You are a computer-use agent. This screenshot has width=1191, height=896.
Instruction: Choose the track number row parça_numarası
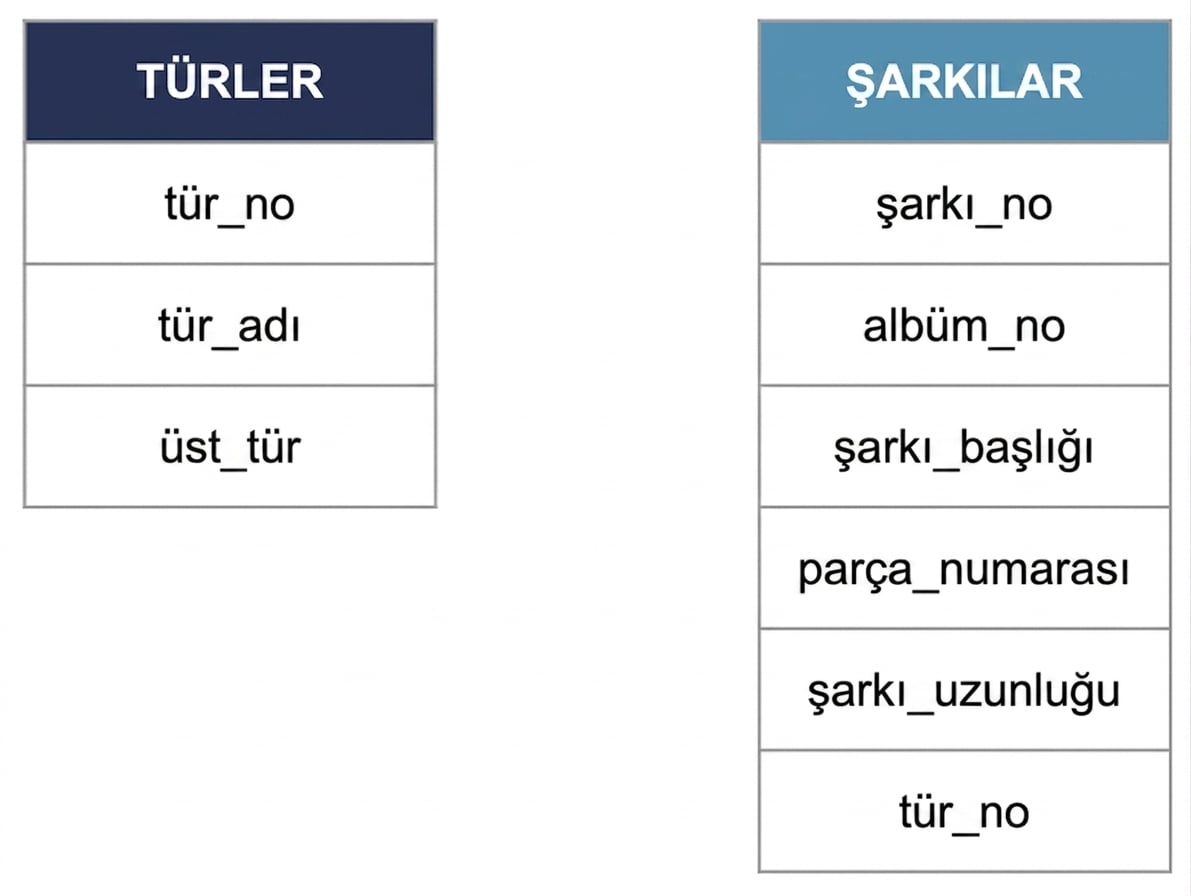pyautogui.click(x=965, y=568)
